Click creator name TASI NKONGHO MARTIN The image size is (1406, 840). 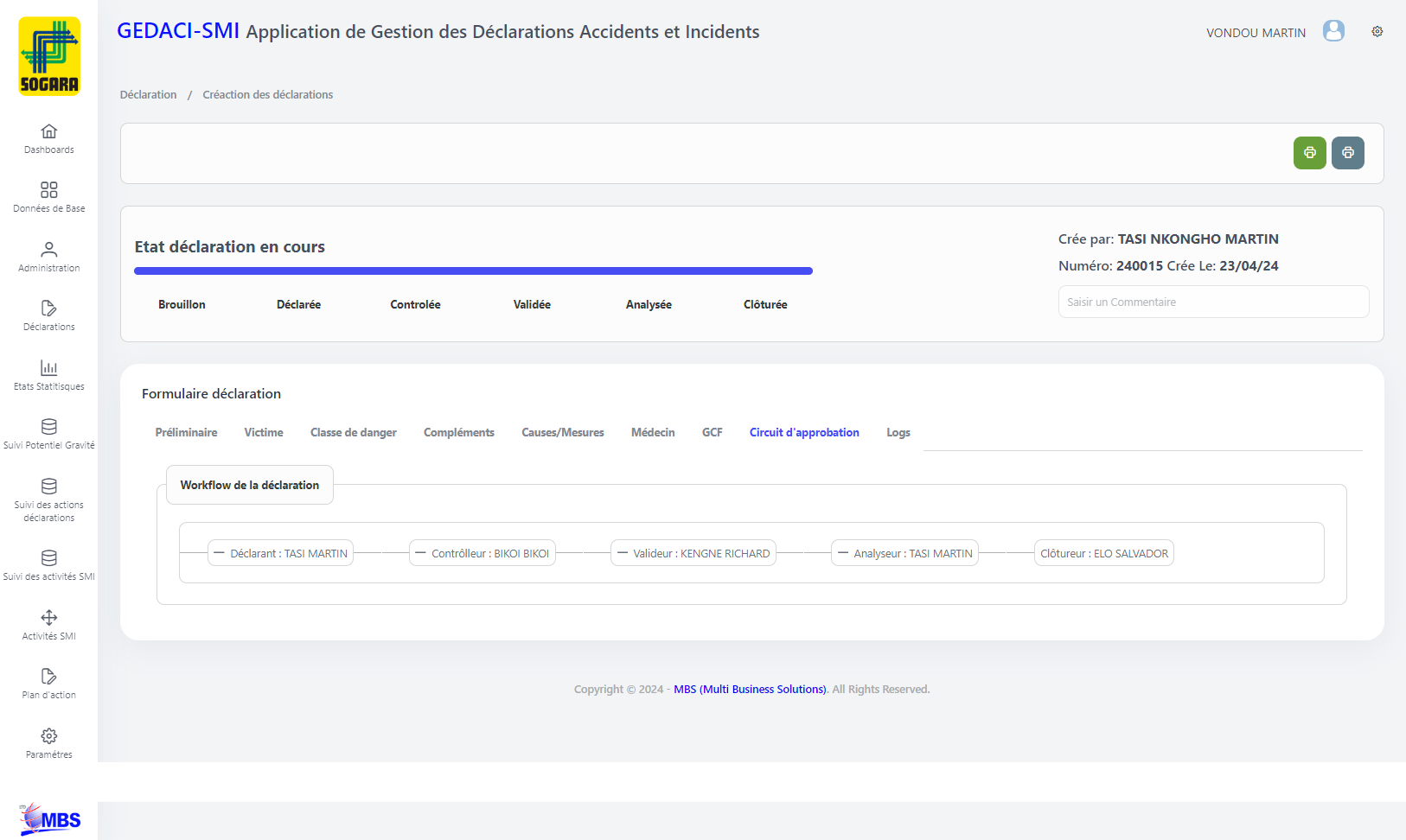coord(1198,239)
